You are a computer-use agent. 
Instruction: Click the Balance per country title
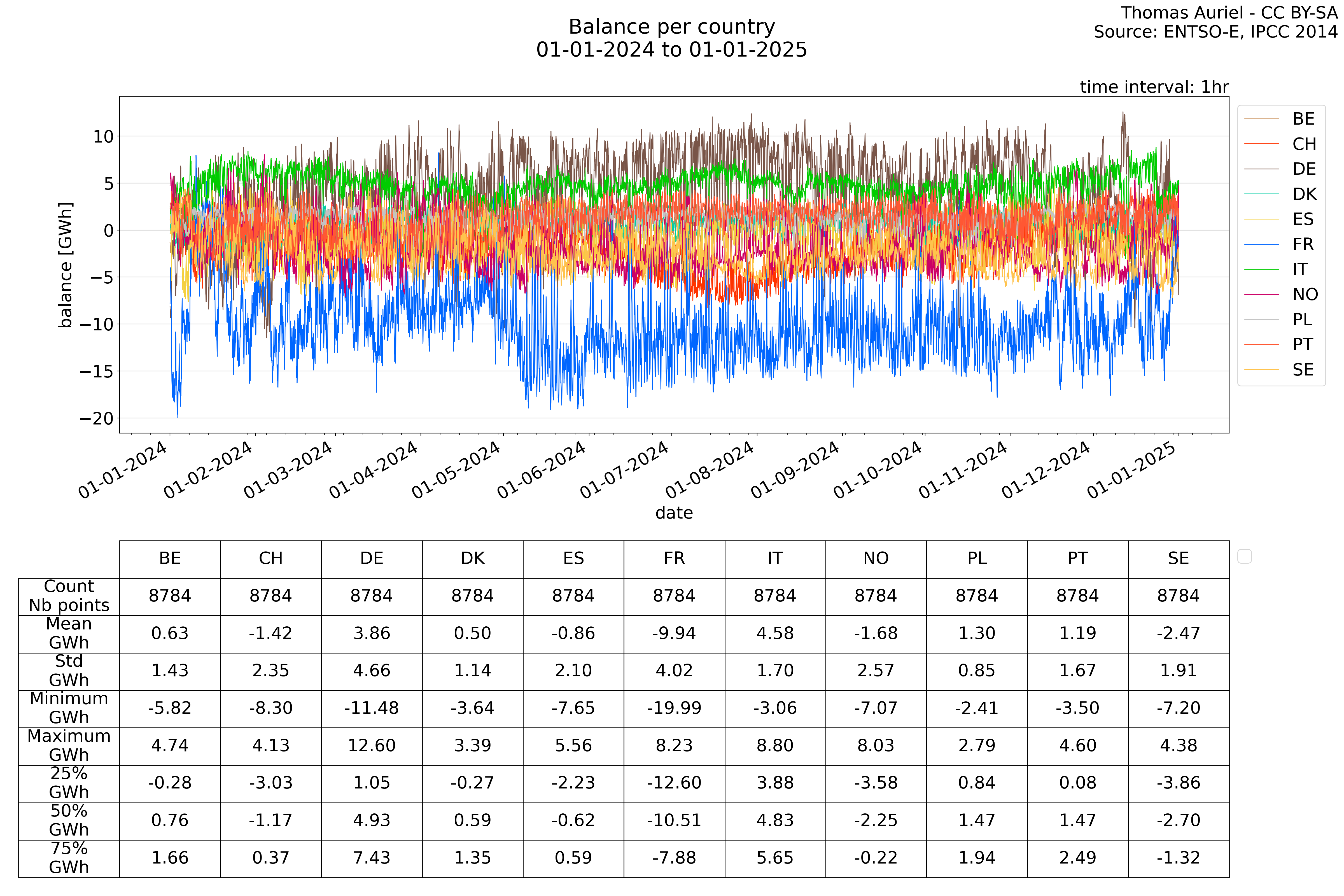[671, 27]
